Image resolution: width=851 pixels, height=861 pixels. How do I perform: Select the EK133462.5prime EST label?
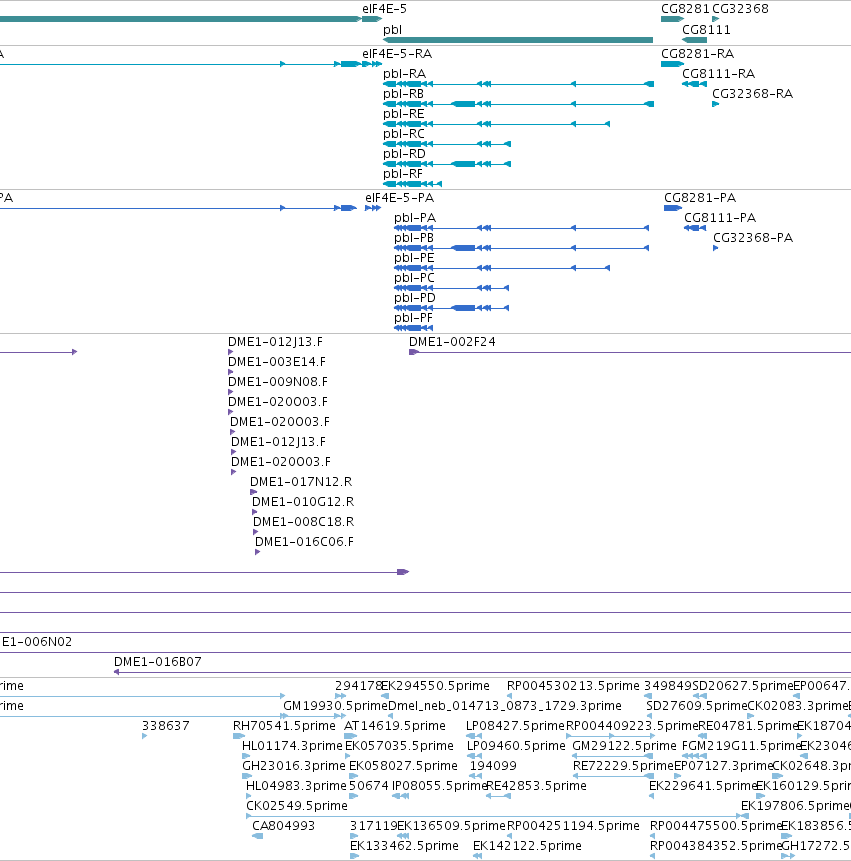point(404,846)
